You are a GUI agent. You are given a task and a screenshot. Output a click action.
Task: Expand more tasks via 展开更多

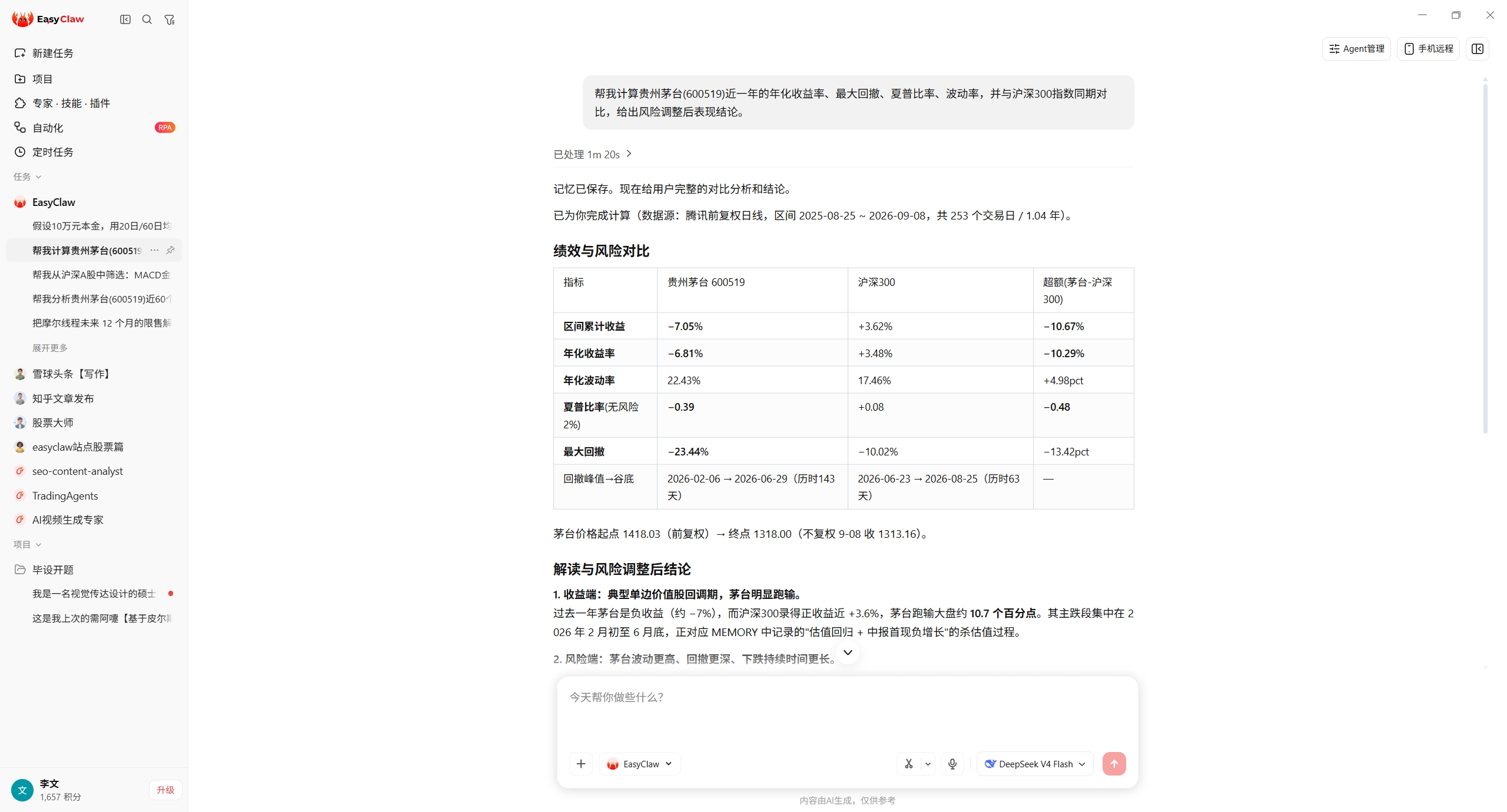coord(50,348)
